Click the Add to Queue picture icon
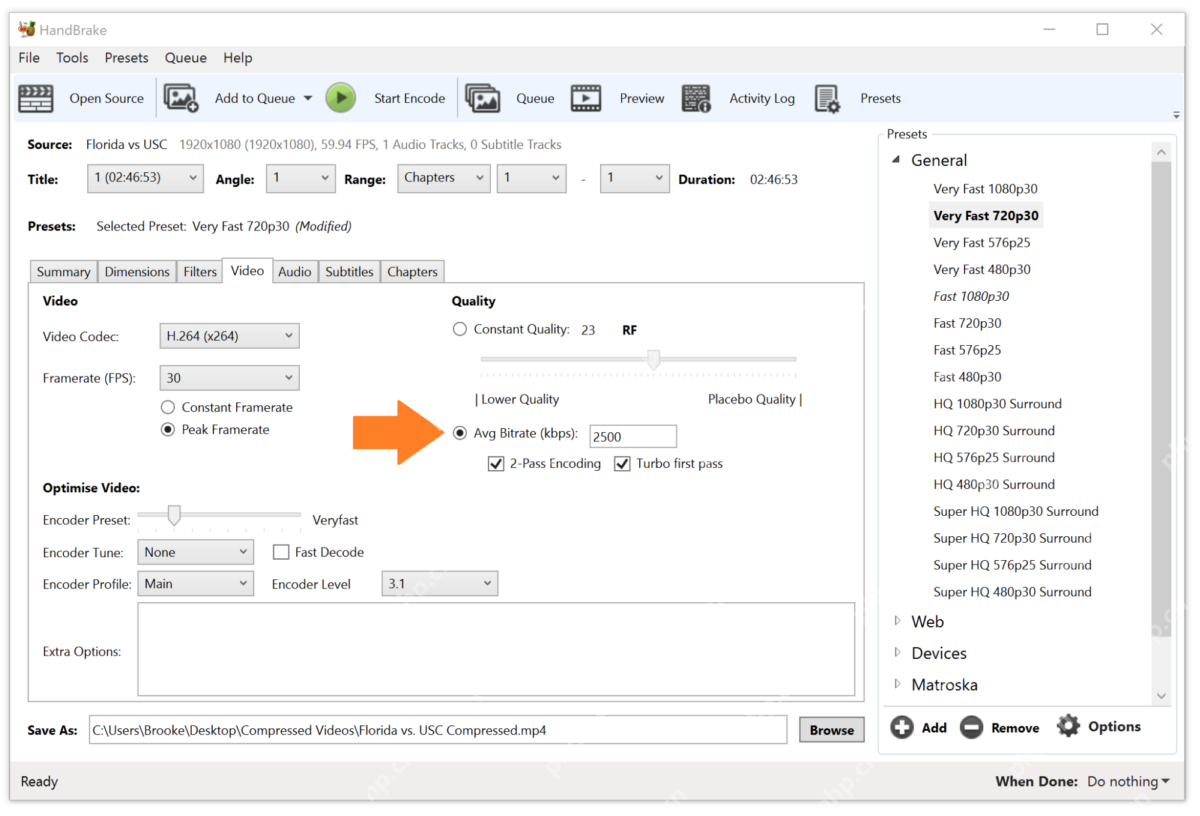Viewport: 1200px width, 816px height. (181, 98)
